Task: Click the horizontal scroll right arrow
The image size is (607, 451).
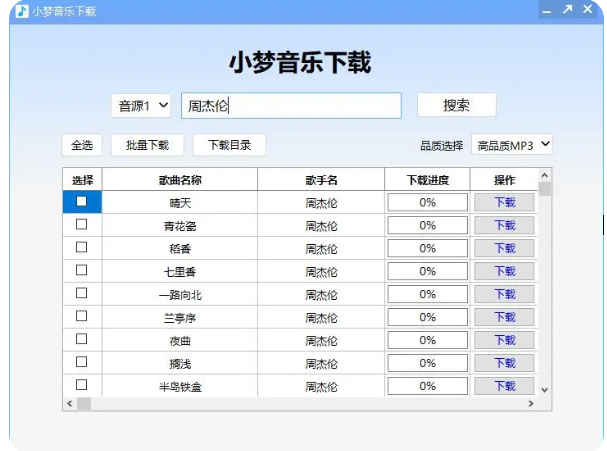Action: (531, 403)
